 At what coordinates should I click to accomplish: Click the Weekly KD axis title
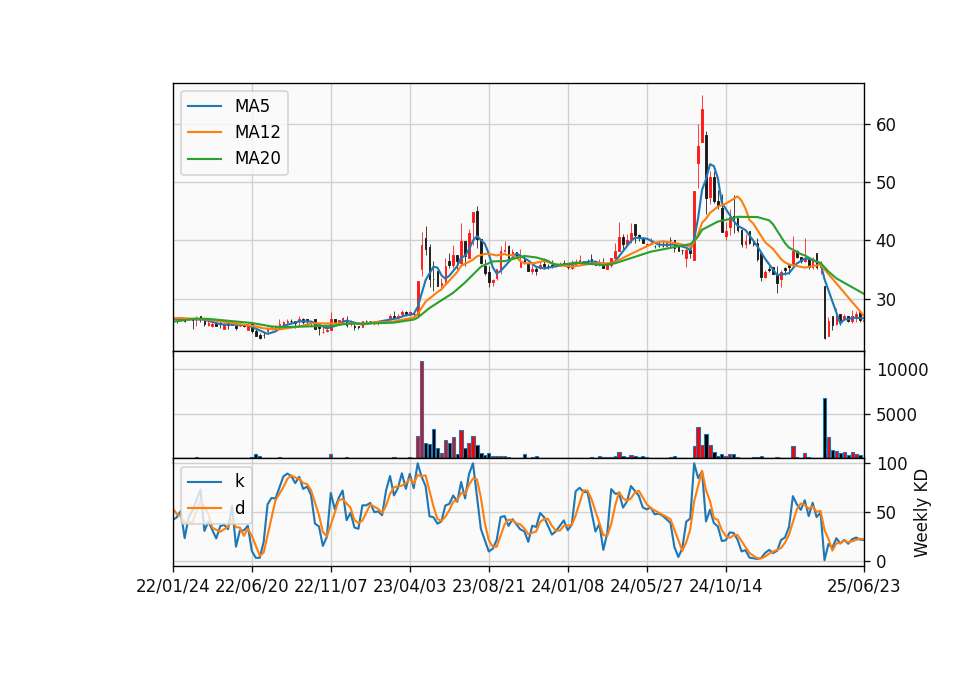point(921,513)
